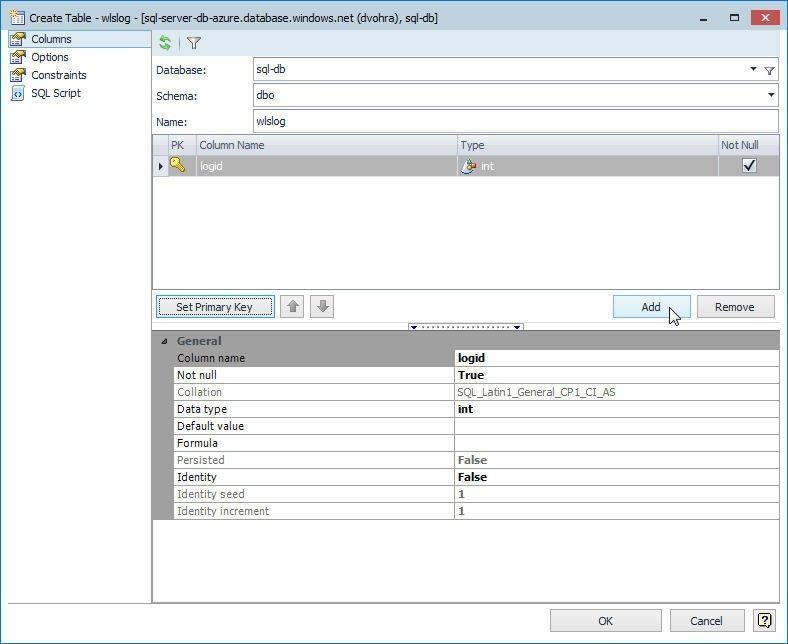788x644 pixels.
Task: Click the Column Name header
Action: (x=327, y=145)
